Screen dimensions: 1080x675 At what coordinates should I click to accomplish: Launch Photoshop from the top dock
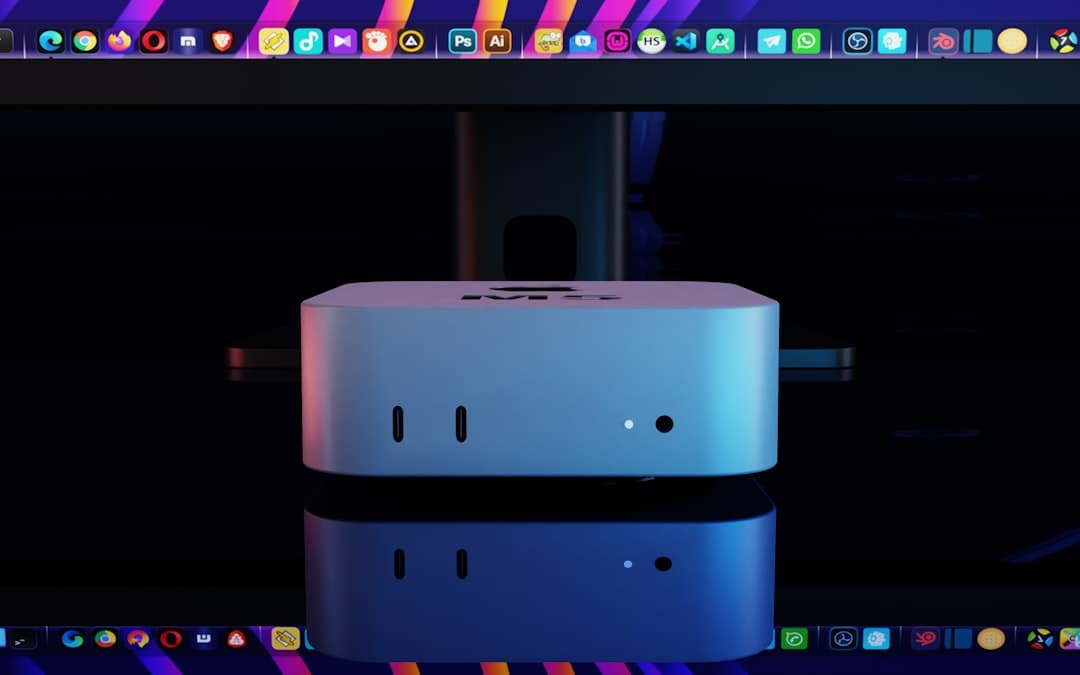[462, 41]
